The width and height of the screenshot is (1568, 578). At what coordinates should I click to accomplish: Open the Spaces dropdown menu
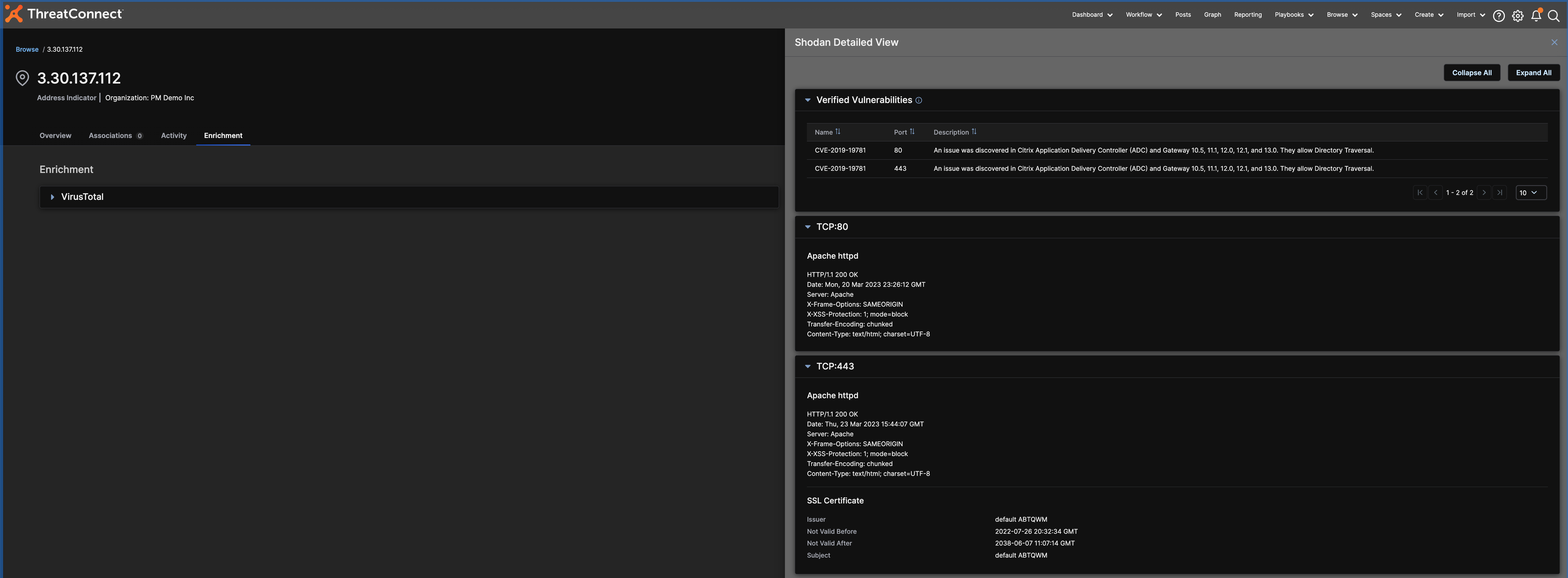pos(1386,15)
